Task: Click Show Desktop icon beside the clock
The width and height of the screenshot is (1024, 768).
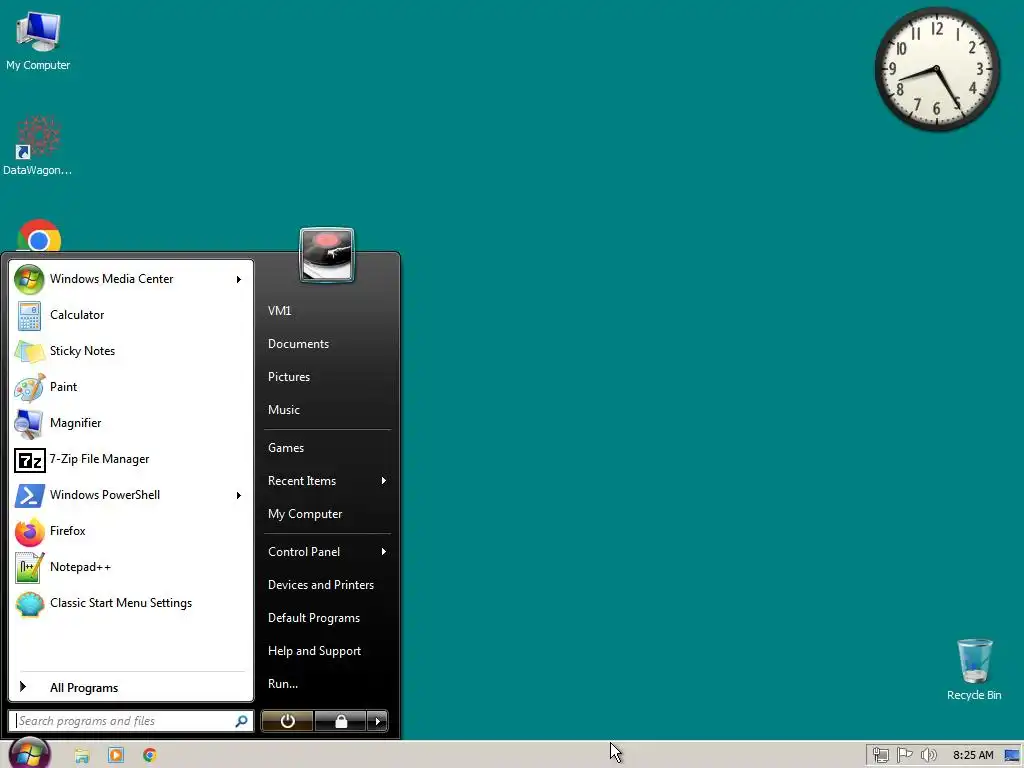Action: click(1012, 756)
